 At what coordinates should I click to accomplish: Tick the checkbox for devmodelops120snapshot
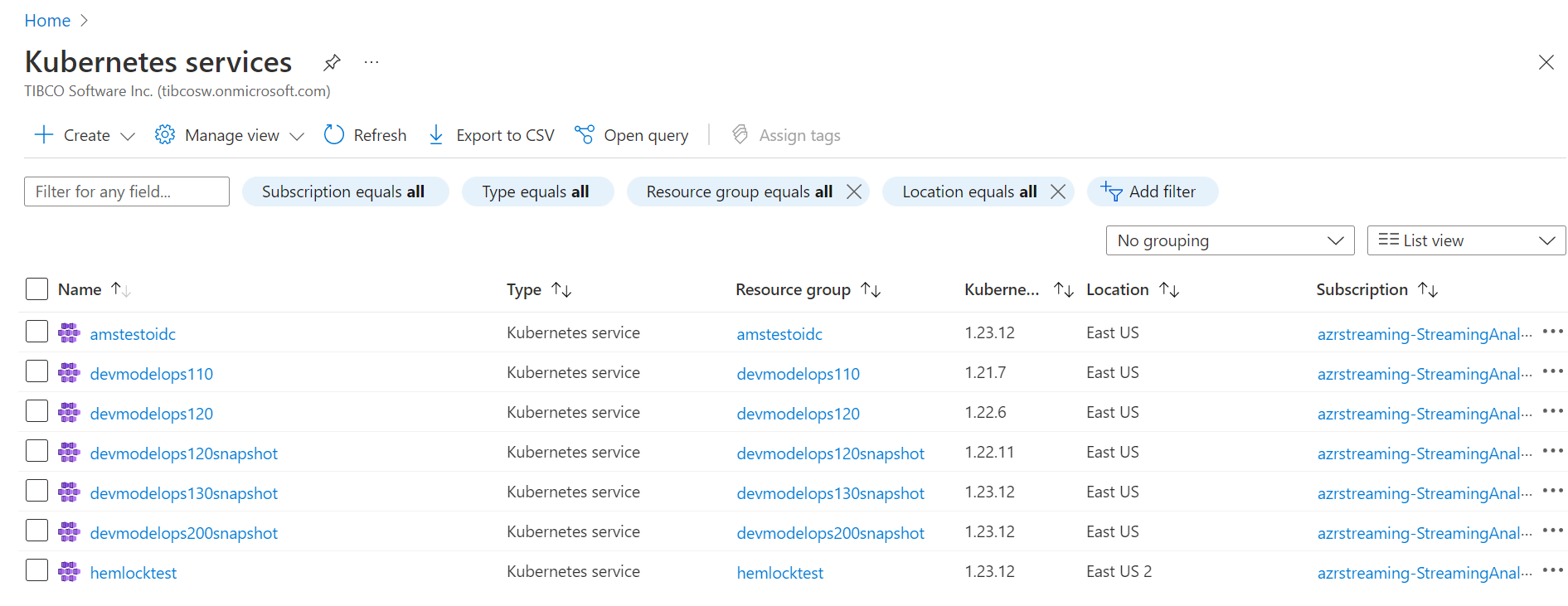(x=36, y=451)
